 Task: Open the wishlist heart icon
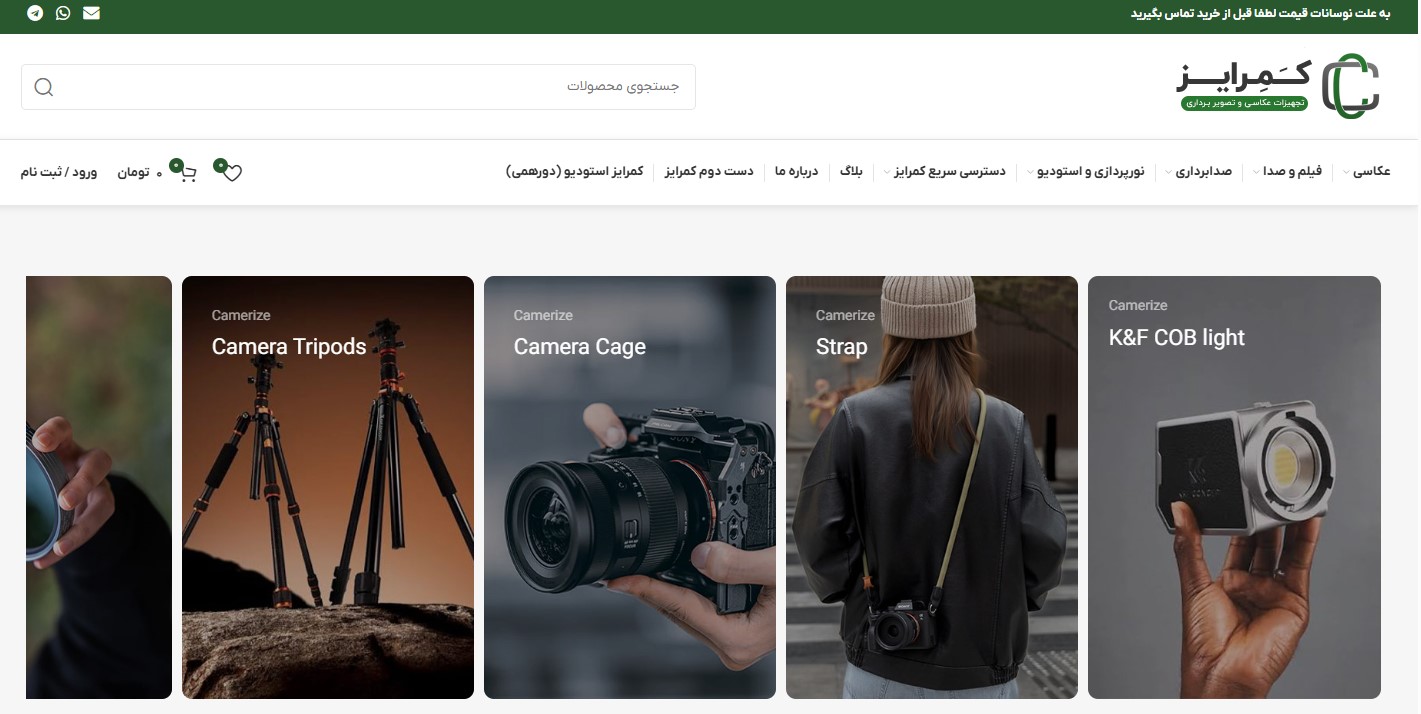point(231,172)
